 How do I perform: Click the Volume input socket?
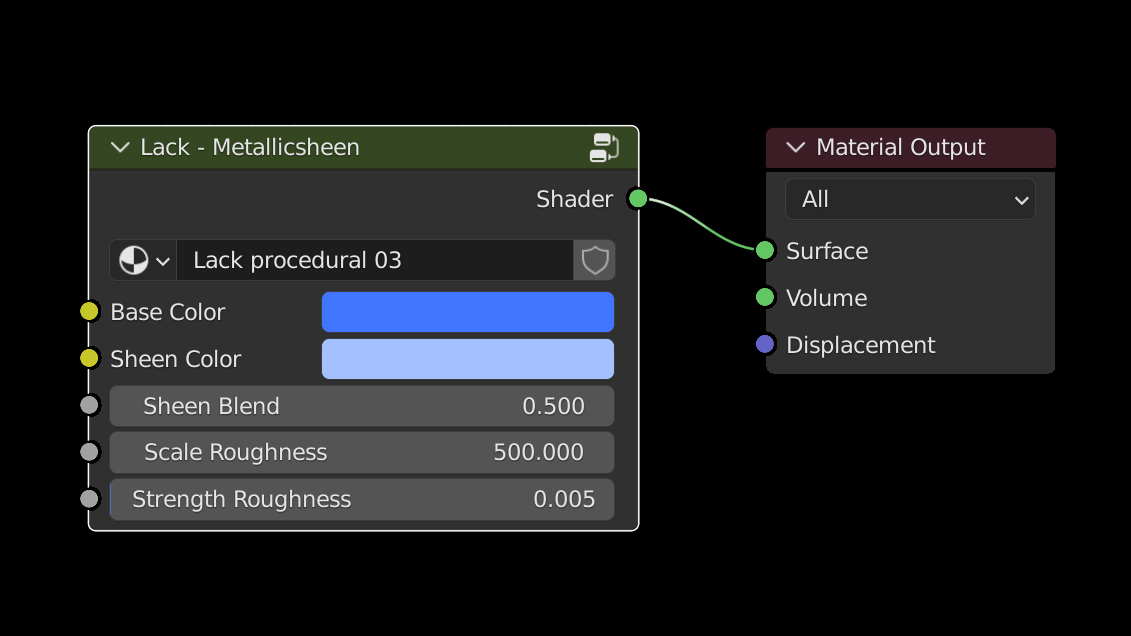pyautogui.click(x=765, y=297)
